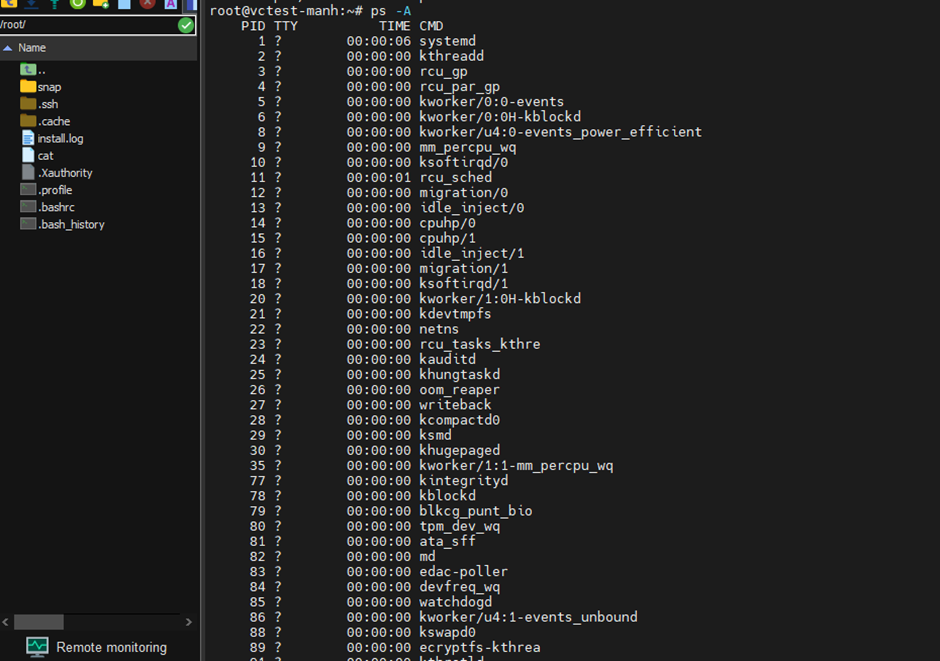Confirm the path with the green check icon
The height and width of the screenshot is (661, 940).
click(186, 25)
